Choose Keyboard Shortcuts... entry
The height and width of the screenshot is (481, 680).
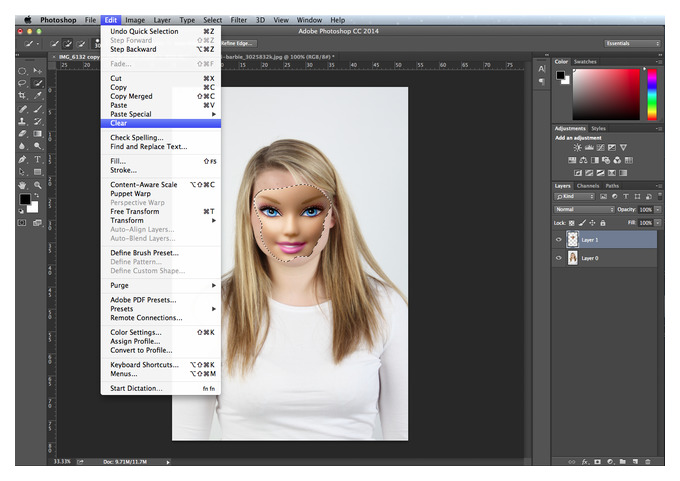click(160, 365)
